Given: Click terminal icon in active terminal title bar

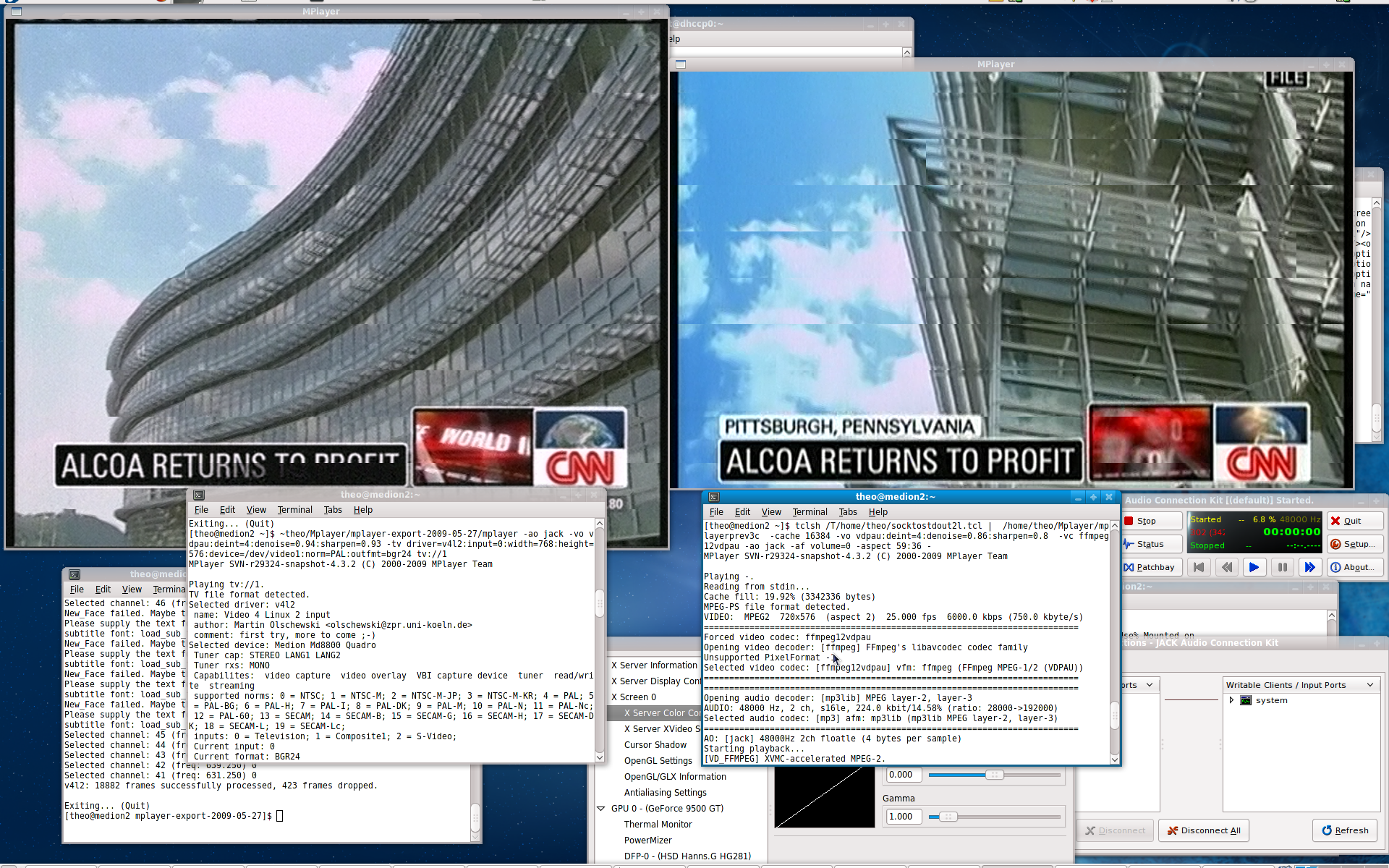Looking at the screenshot, I should [713, 497].
